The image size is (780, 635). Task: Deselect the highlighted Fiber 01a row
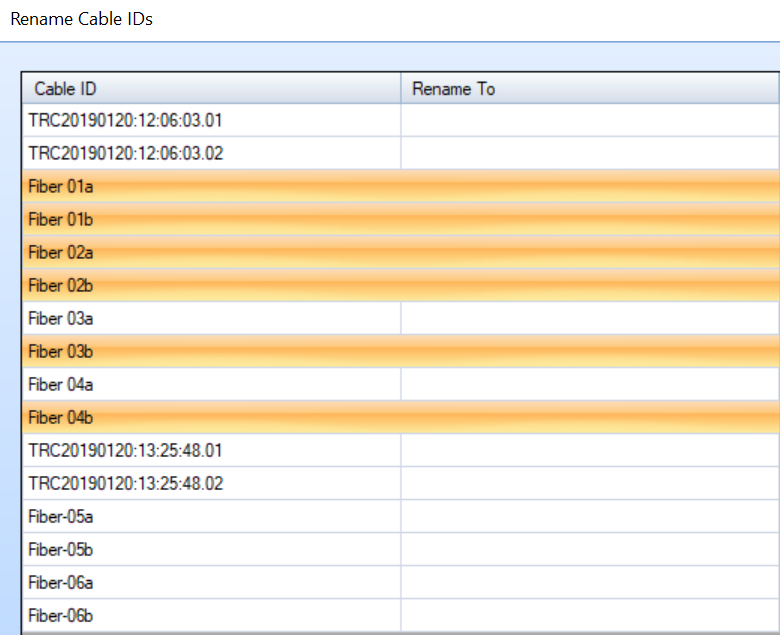pos(401,186)
